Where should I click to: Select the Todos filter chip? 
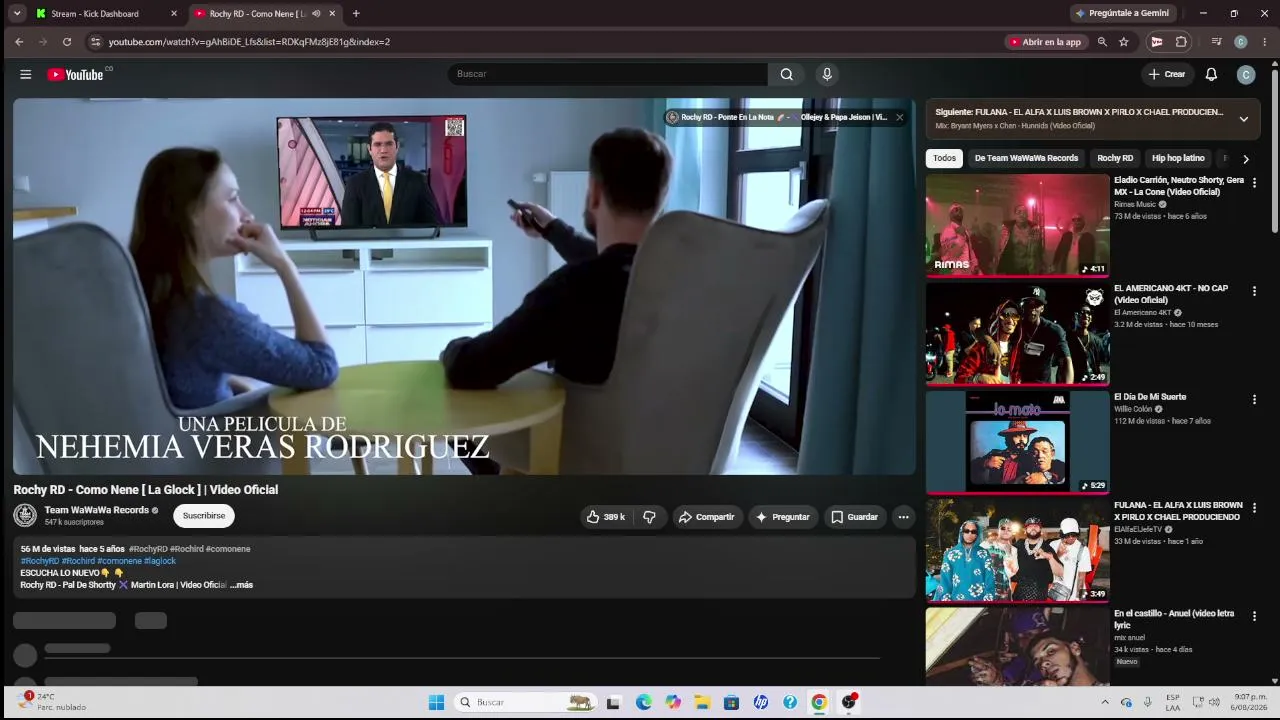(945, 158)
